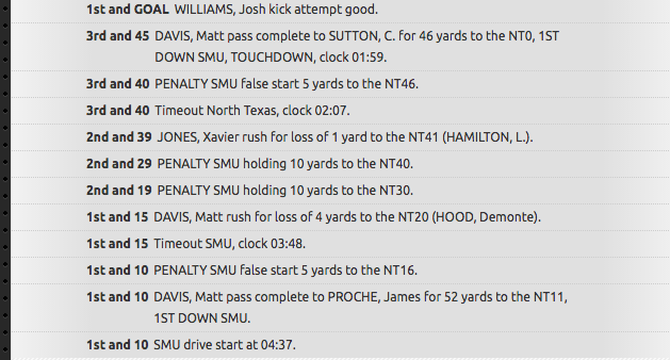Click down label beside Timeout North Texas
The image size is (670, 360).
118,111
